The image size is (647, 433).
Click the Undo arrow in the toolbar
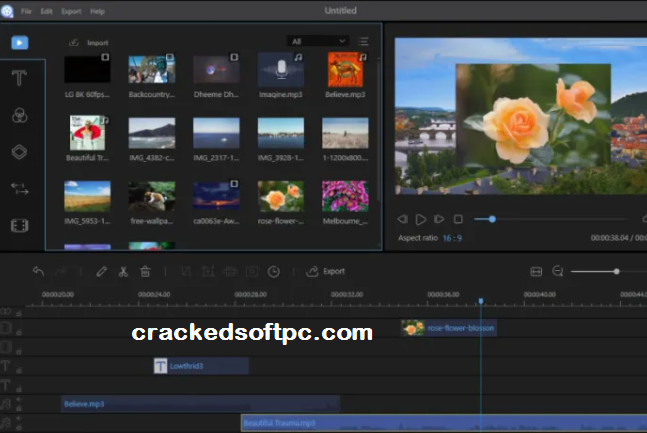pos(38,271)
